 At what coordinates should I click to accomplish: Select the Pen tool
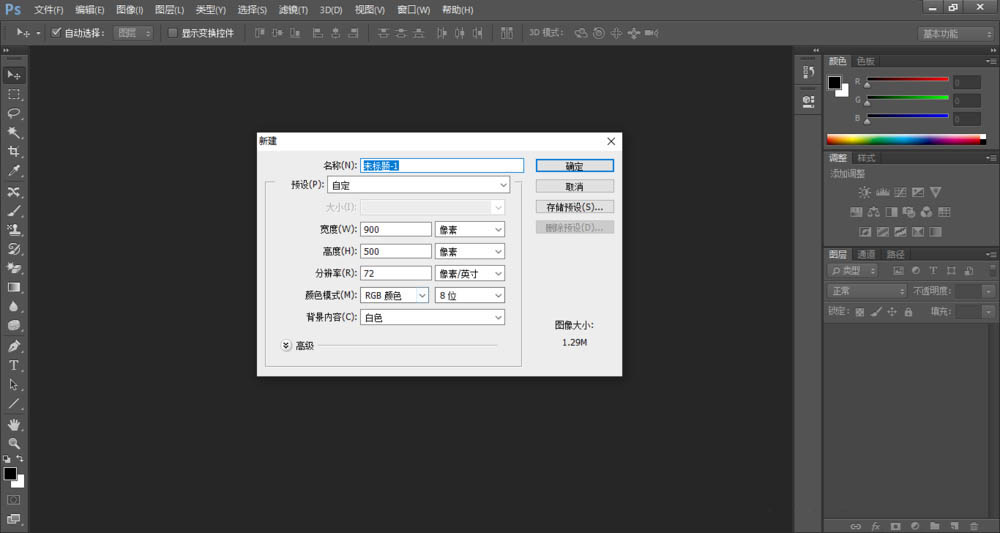(14, 346)
